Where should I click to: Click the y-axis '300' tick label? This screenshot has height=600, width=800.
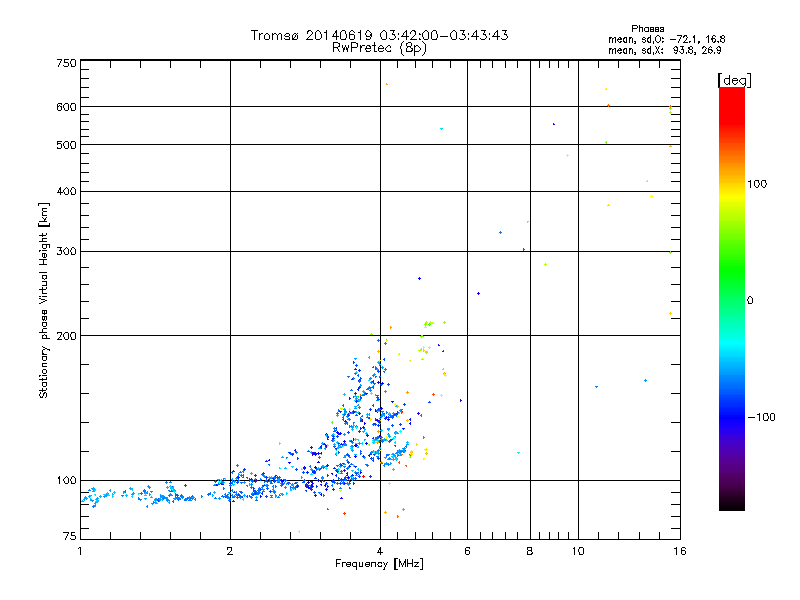point(66,252)
